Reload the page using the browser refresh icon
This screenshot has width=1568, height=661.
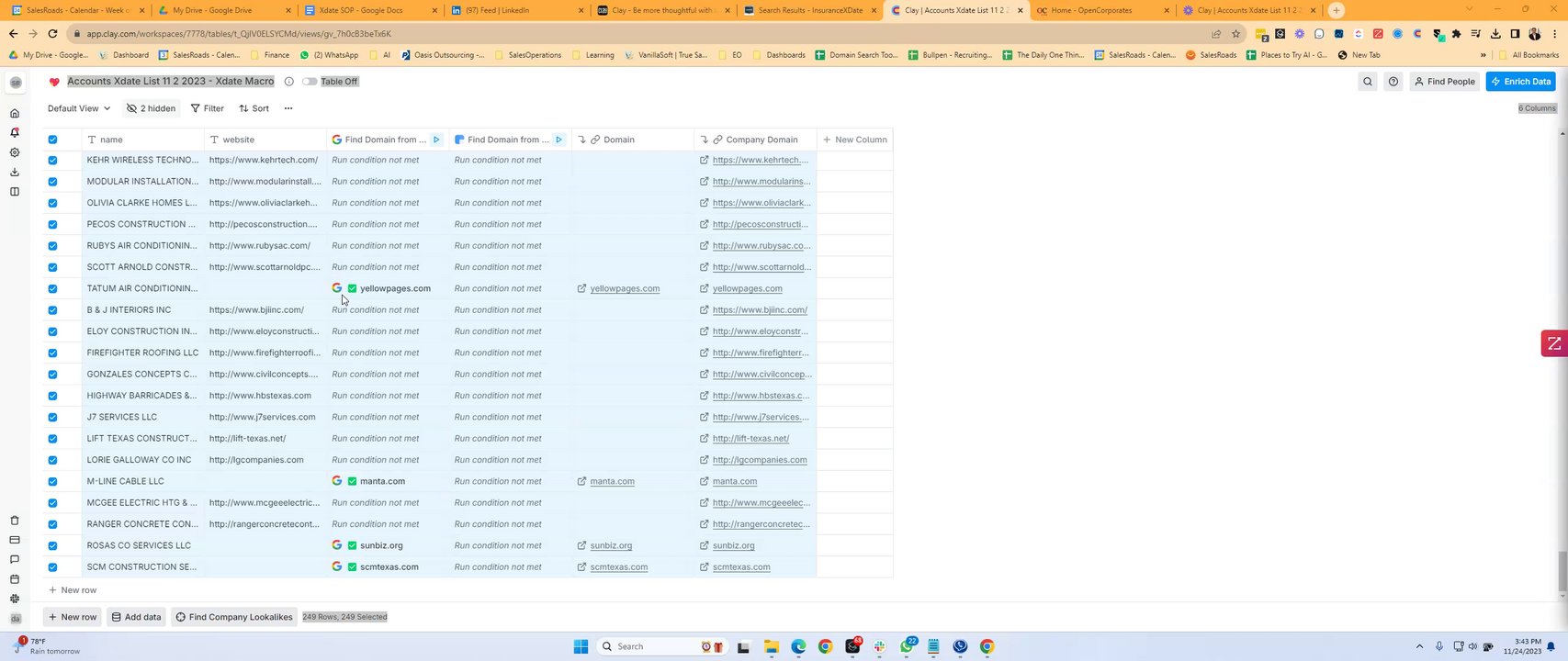point(52,34)
